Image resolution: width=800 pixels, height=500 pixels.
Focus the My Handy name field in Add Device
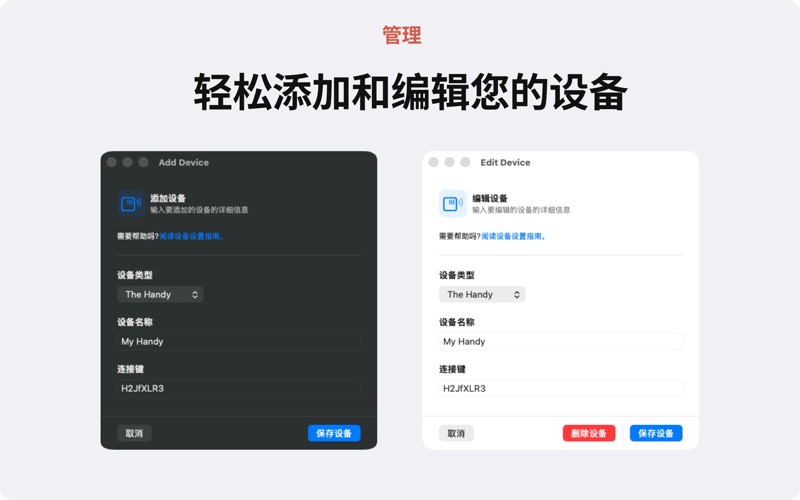238,341
